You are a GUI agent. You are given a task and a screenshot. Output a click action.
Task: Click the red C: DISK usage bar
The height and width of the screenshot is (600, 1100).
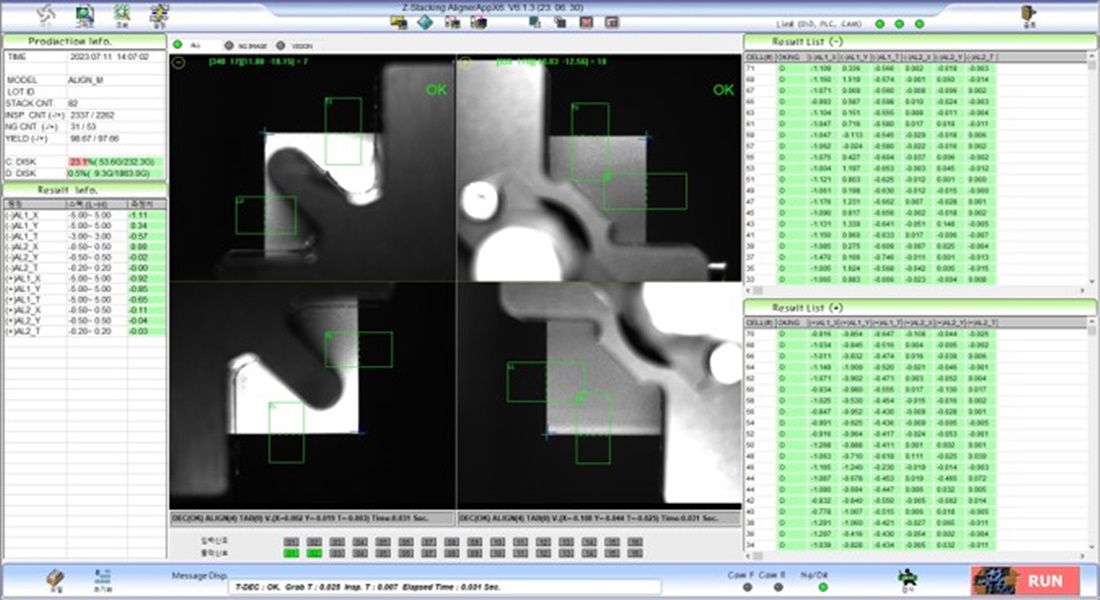pyautogui.click(x=77, y=161)
